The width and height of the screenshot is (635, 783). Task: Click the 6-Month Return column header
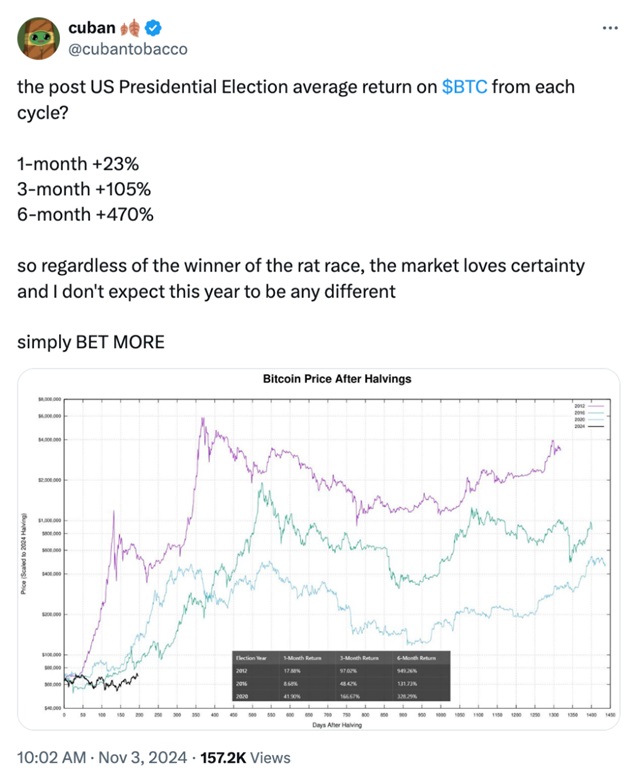point(418,658)
